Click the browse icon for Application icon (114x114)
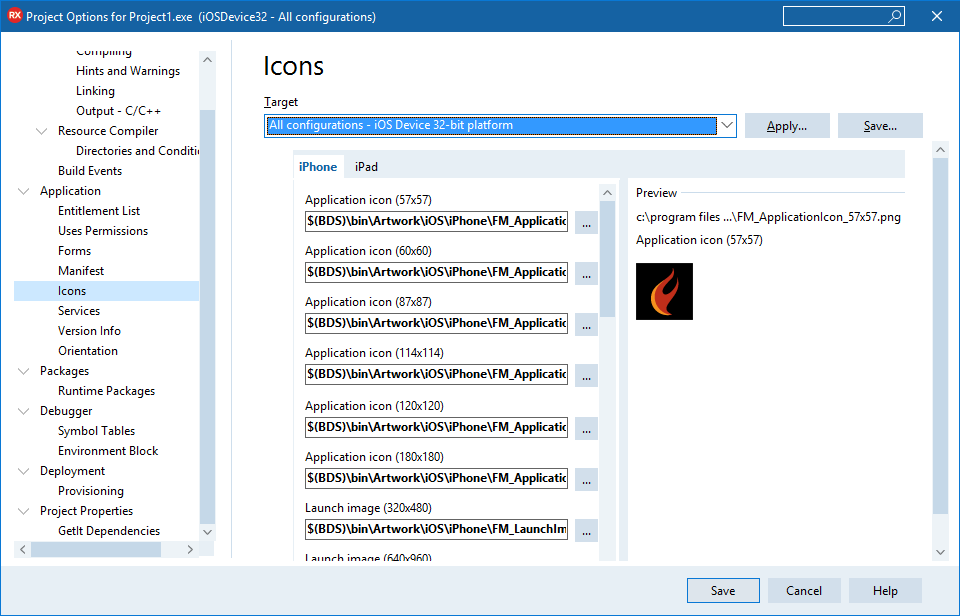Viewport: 960px width, 616px height. pos(586,375)
